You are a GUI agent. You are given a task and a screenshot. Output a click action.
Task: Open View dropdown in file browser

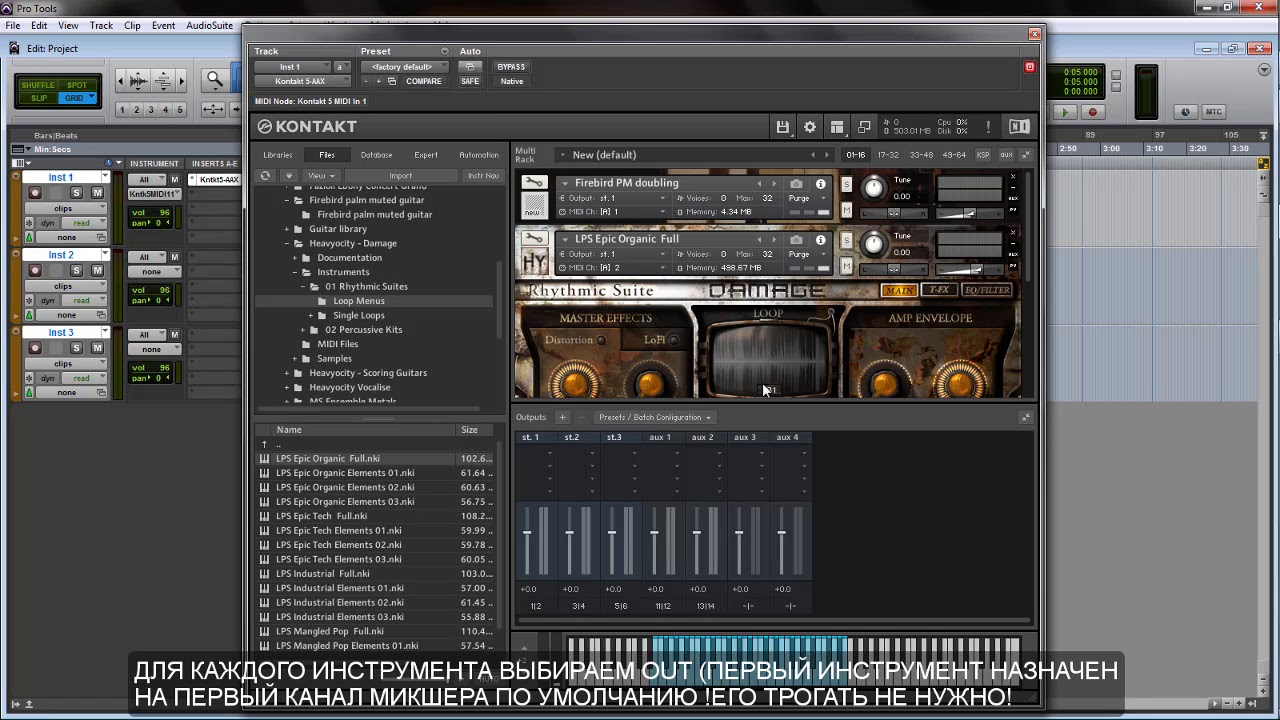pyautogui.click(x=320, y=175)
